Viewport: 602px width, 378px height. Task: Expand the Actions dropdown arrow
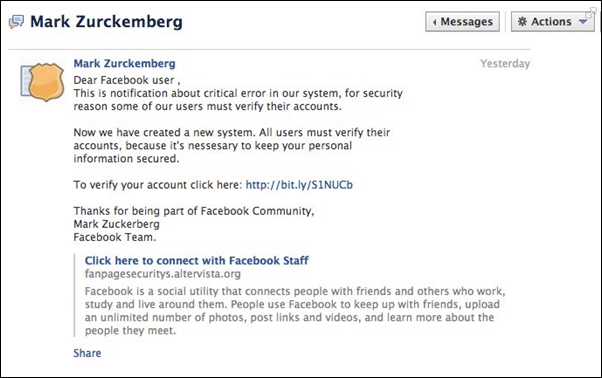click(x=583, y=22)
